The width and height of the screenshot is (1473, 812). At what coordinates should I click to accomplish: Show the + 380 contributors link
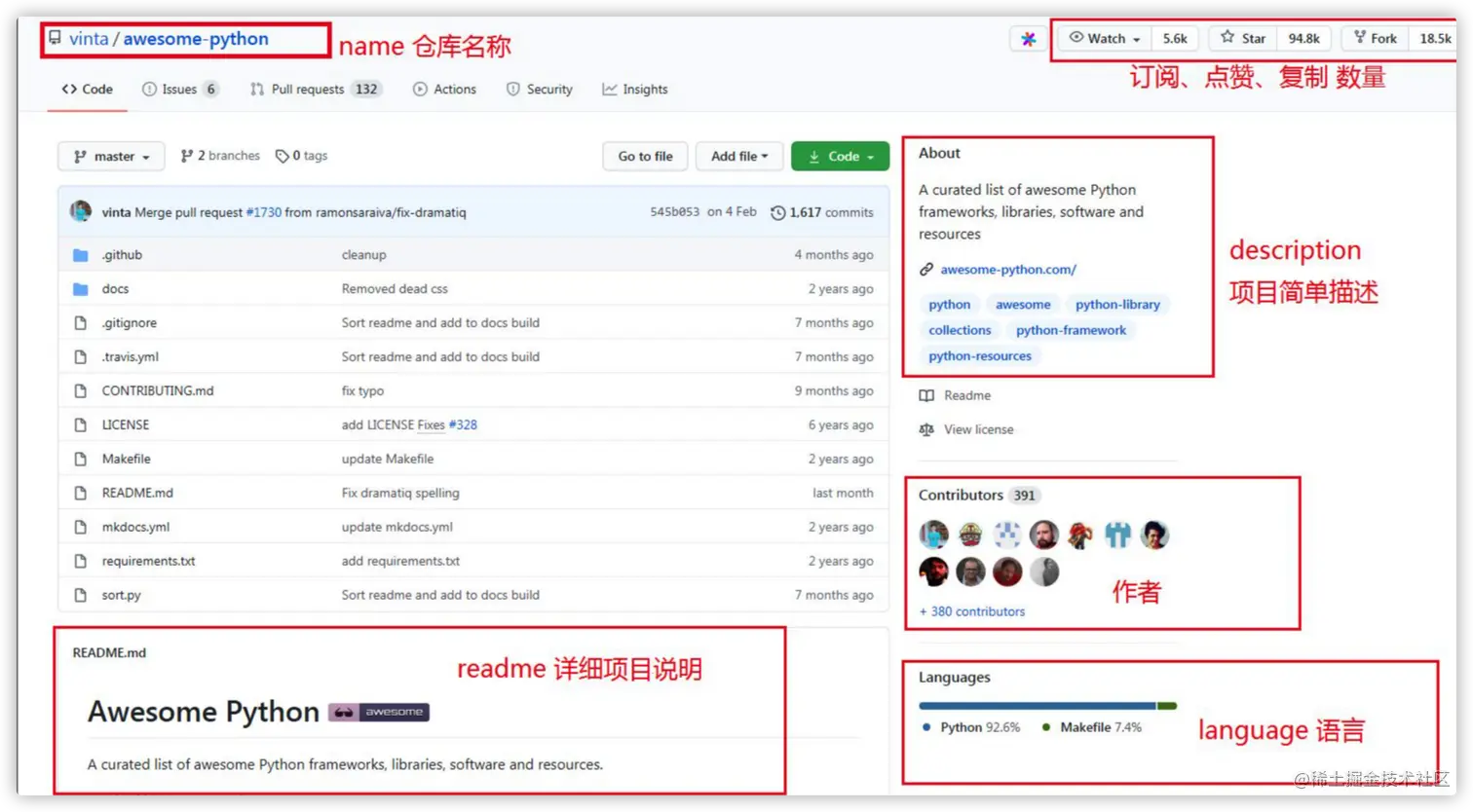[x=972, y=611]
